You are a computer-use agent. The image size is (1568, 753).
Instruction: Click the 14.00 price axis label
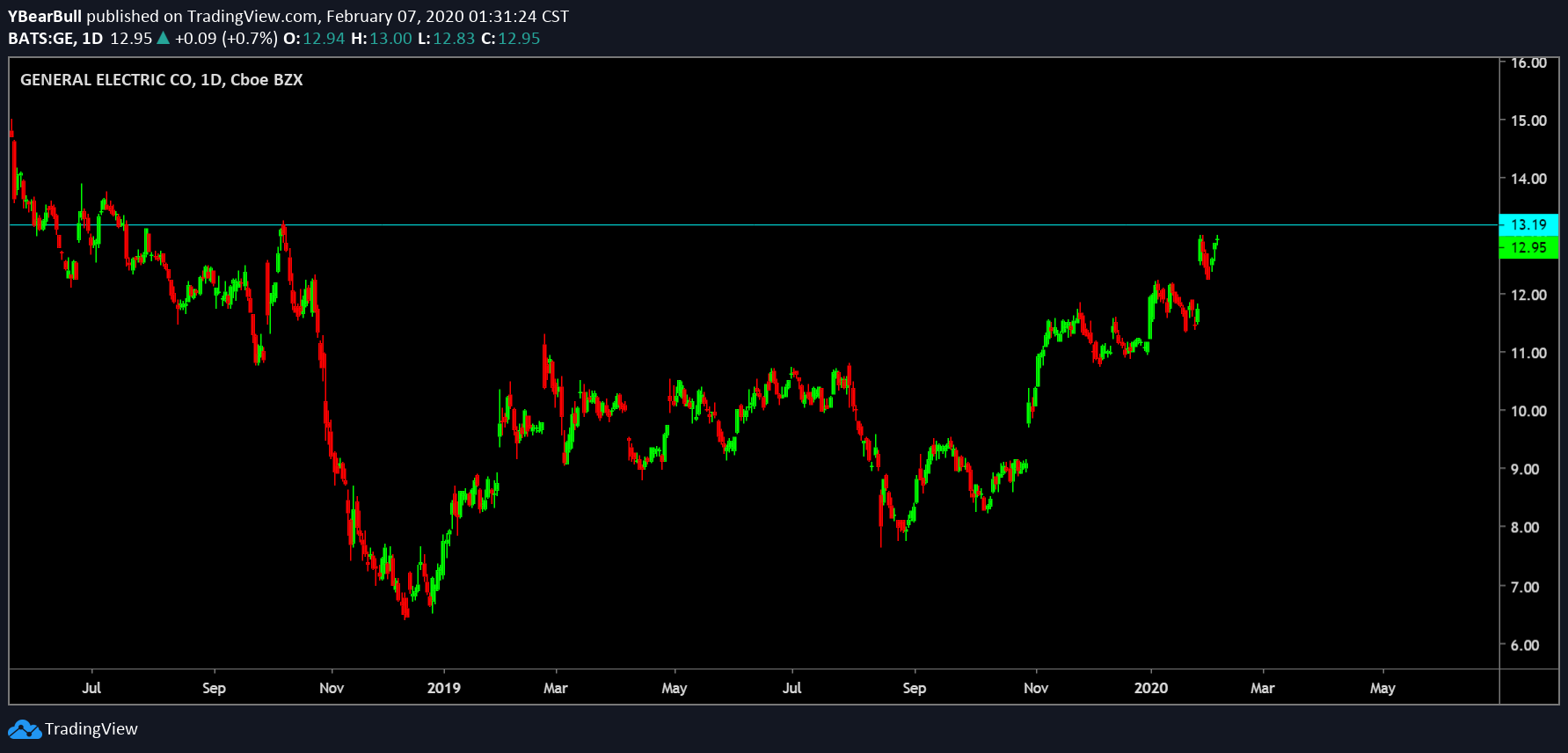(1528, 179)
